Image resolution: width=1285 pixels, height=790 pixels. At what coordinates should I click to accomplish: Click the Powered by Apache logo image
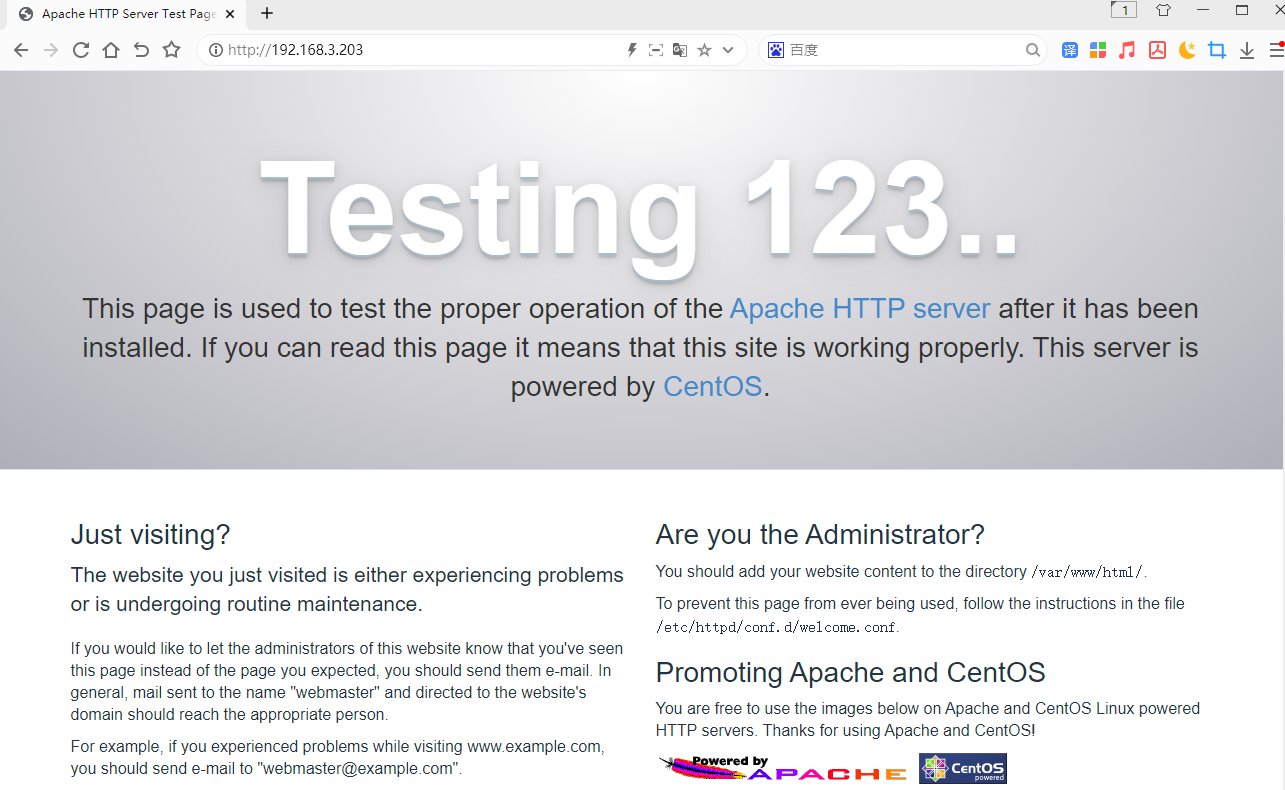click(x=783, y=768)
